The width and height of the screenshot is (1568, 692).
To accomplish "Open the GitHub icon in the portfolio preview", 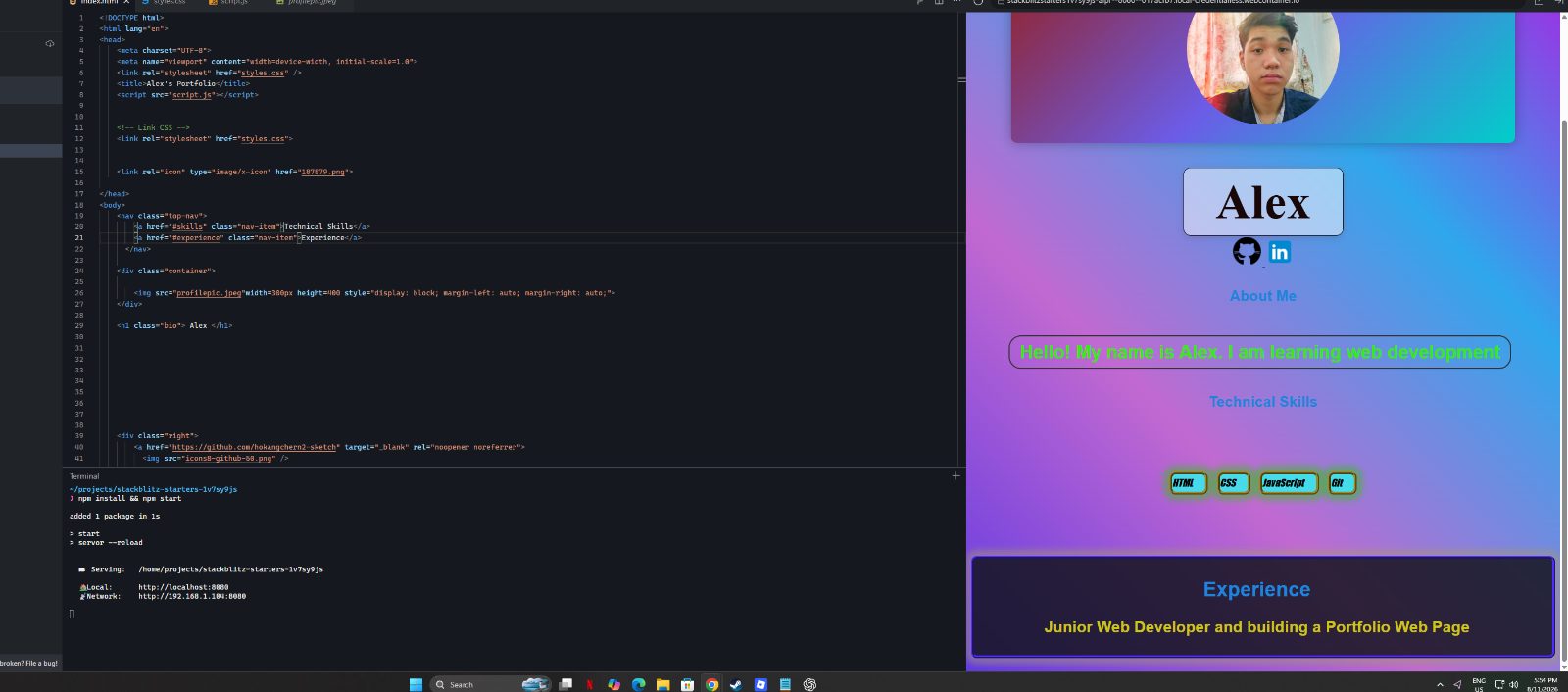I will [1247, 252].
